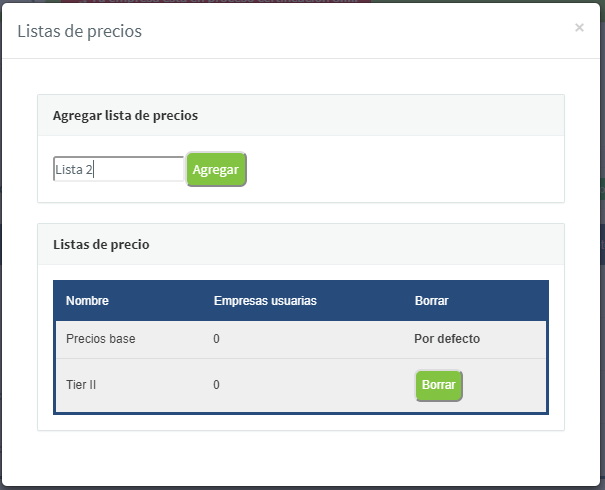Focus the Lista 2 name input field
The width and height of the screenshot is (605, 490).
118,169
